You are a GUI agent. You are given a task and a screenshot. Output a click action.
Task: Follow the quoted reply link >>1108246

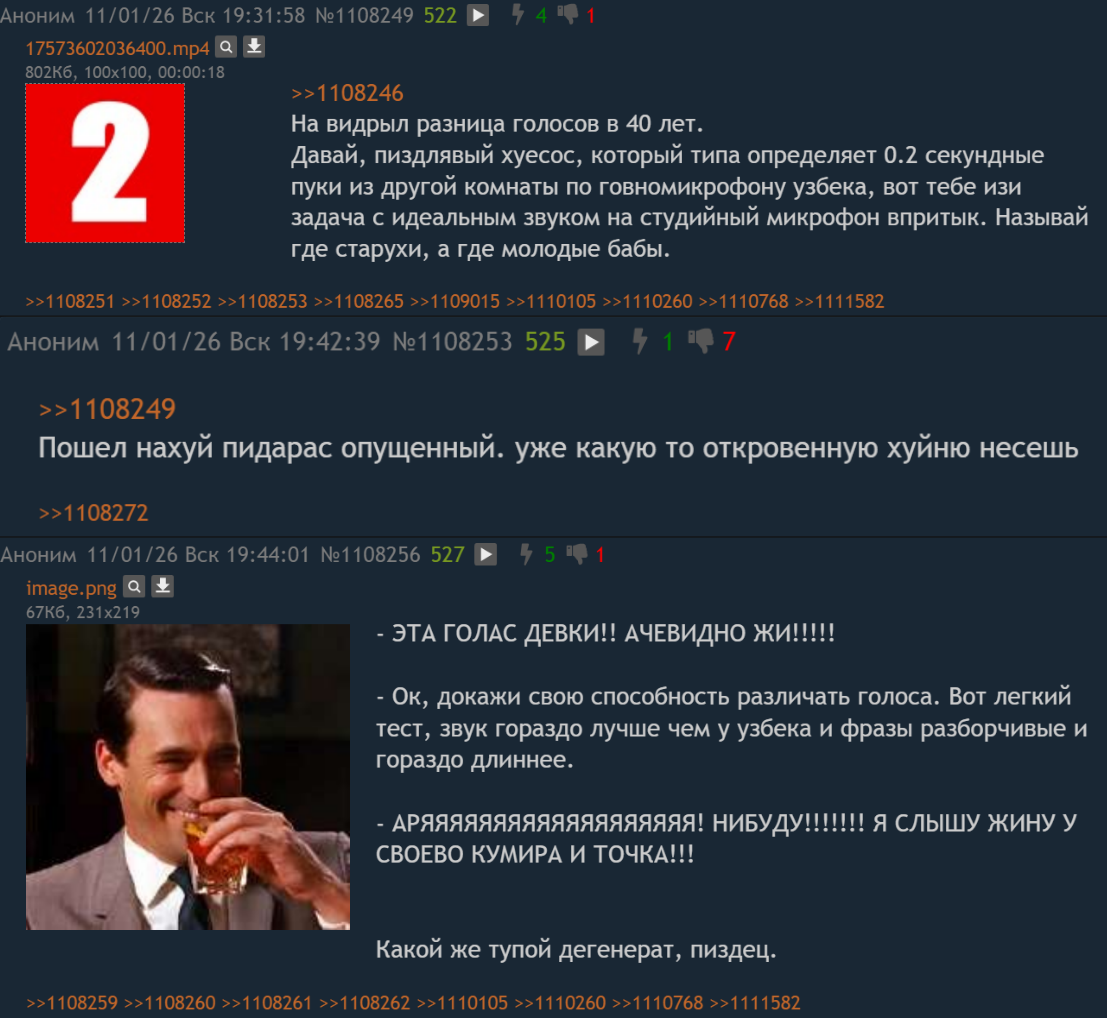pos(347,93)
